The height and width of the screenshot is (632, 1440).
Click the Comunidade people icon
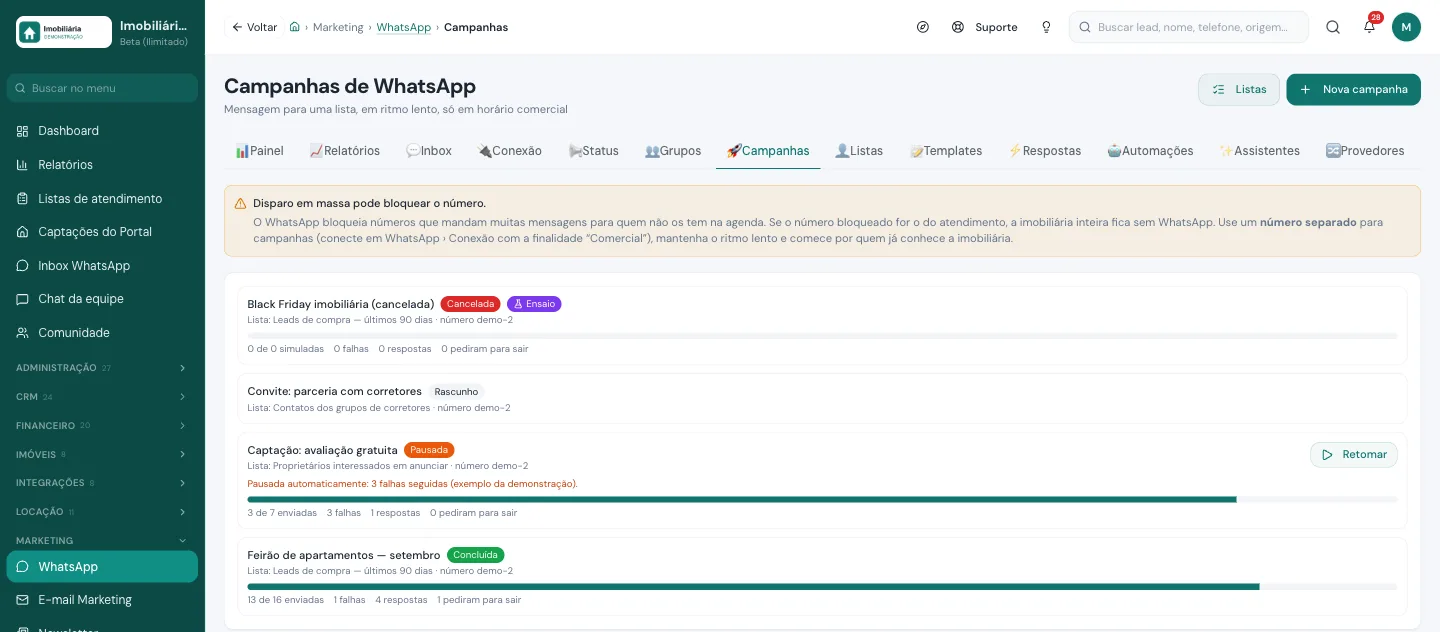[x=23, y=333]
